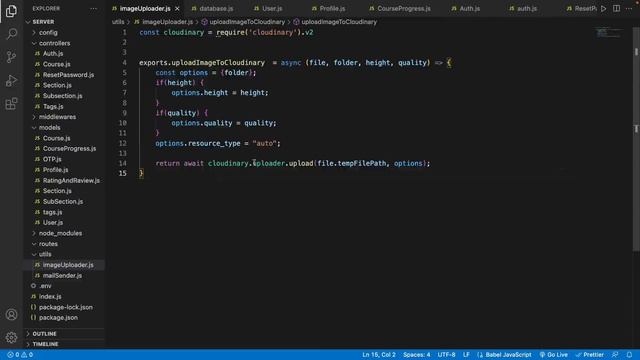Open package.json file
This screenshot has height=360, width=640.
(58, 318)
